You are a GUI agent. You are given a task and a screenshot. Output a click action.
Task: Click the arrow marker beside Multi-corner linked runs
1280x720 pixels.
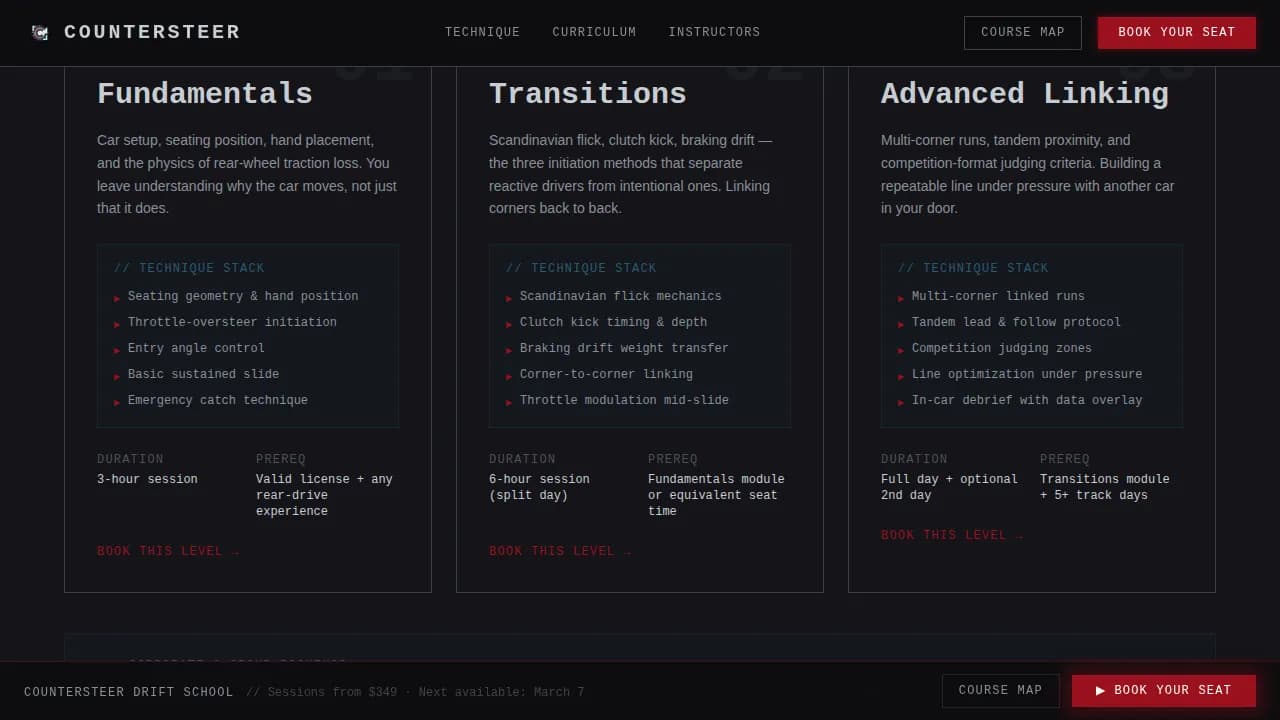pos(901,296)
